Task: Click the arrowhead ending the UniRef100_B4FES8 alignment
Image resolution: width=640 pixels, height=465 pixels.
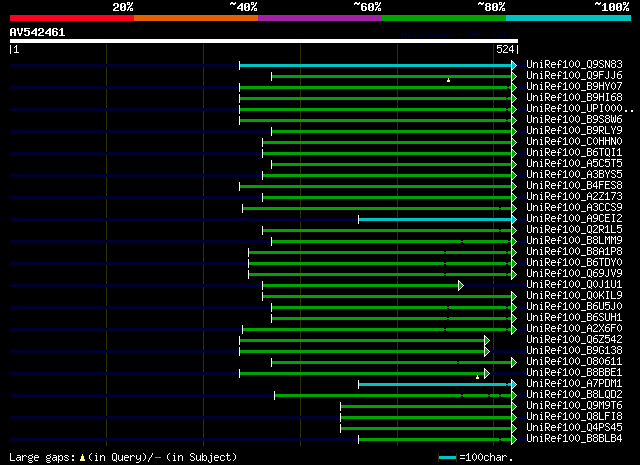Action: (x=514, y=187)
